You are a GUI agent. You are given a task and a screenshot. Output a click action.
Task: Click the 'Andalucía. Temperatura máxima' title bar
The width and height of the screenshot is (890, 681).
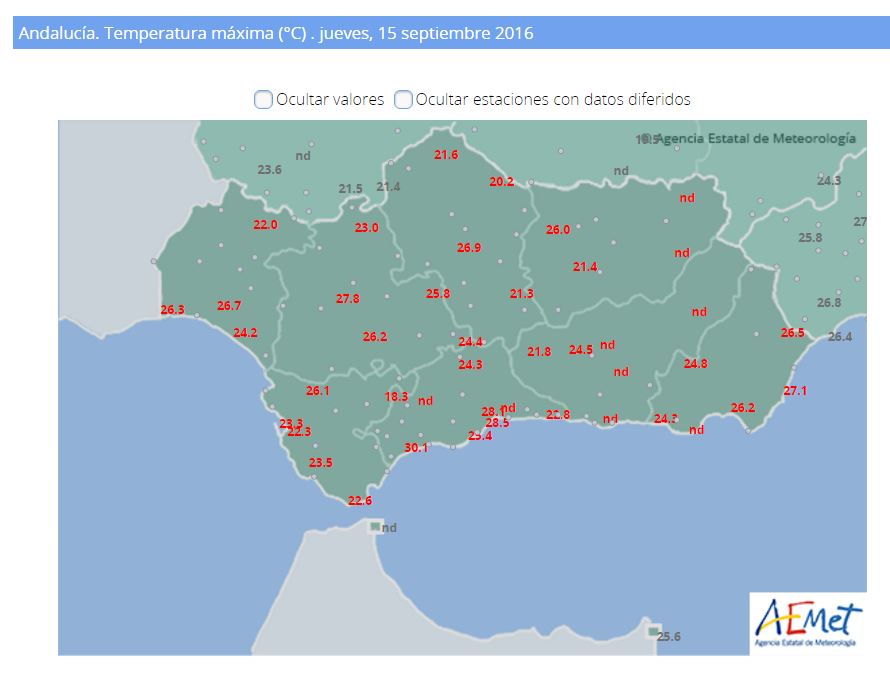445,33
